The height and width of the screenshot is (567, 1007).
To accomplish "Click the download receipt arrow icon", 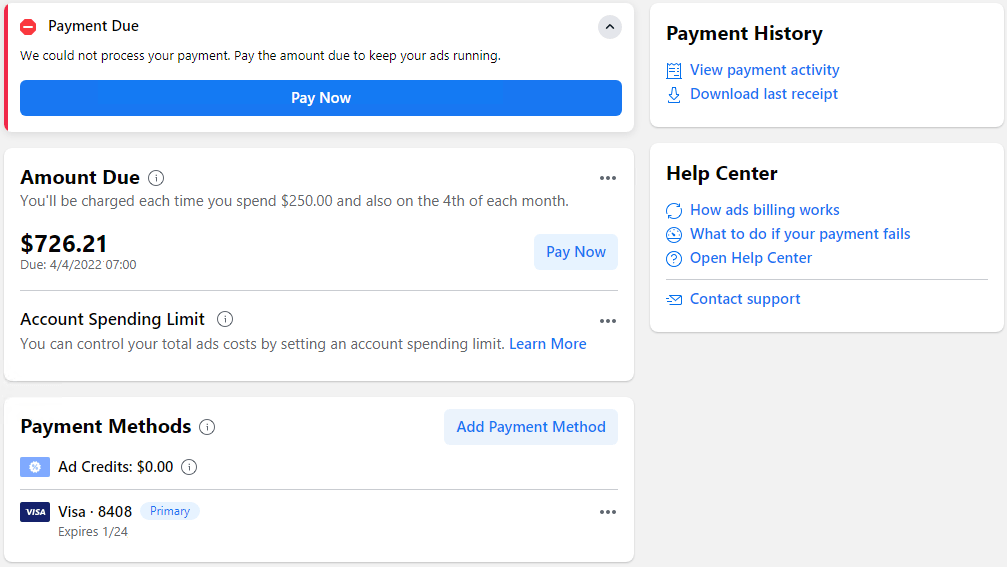I will 674,94.
